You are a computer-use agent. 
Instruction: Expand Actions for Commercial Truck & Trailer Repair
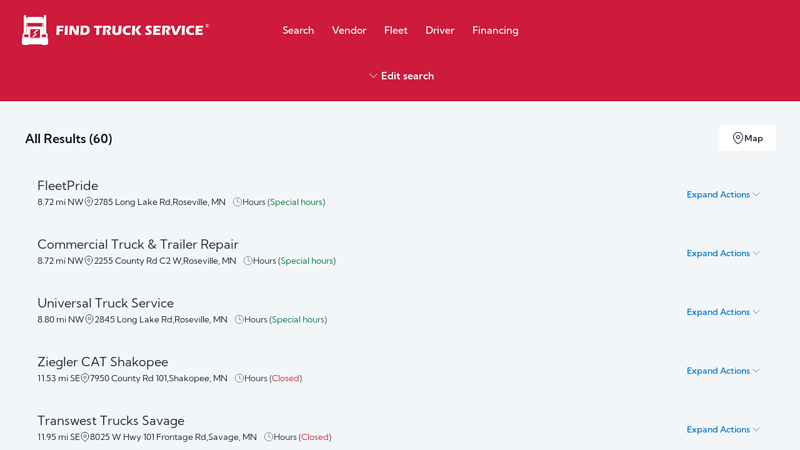pyautogui.click(x=722, y=253)
